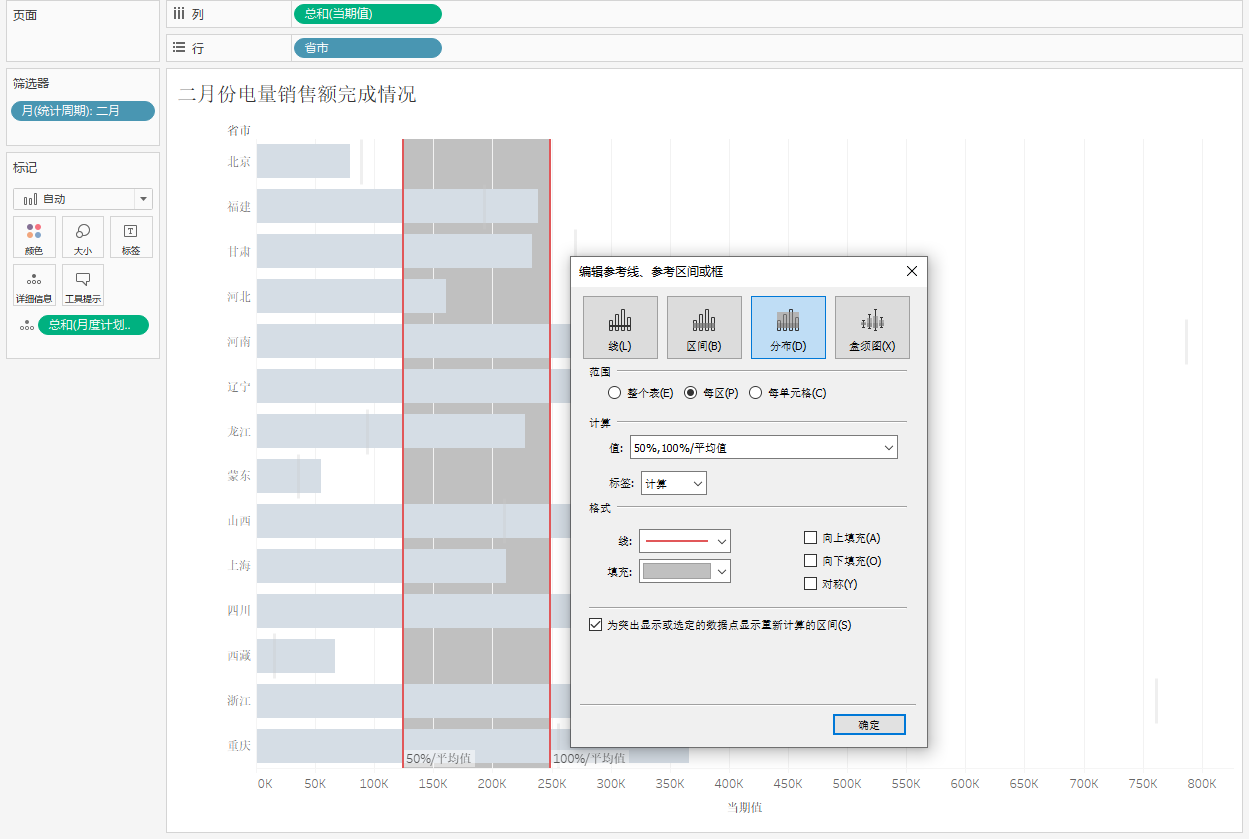
Task: Uncheck recalculated band for highlighted points option
Action: (x=596, y=625)
